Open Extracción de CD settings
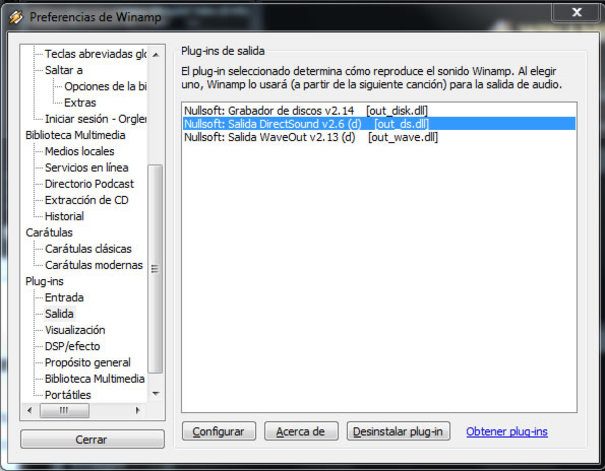 click(86, 200)
